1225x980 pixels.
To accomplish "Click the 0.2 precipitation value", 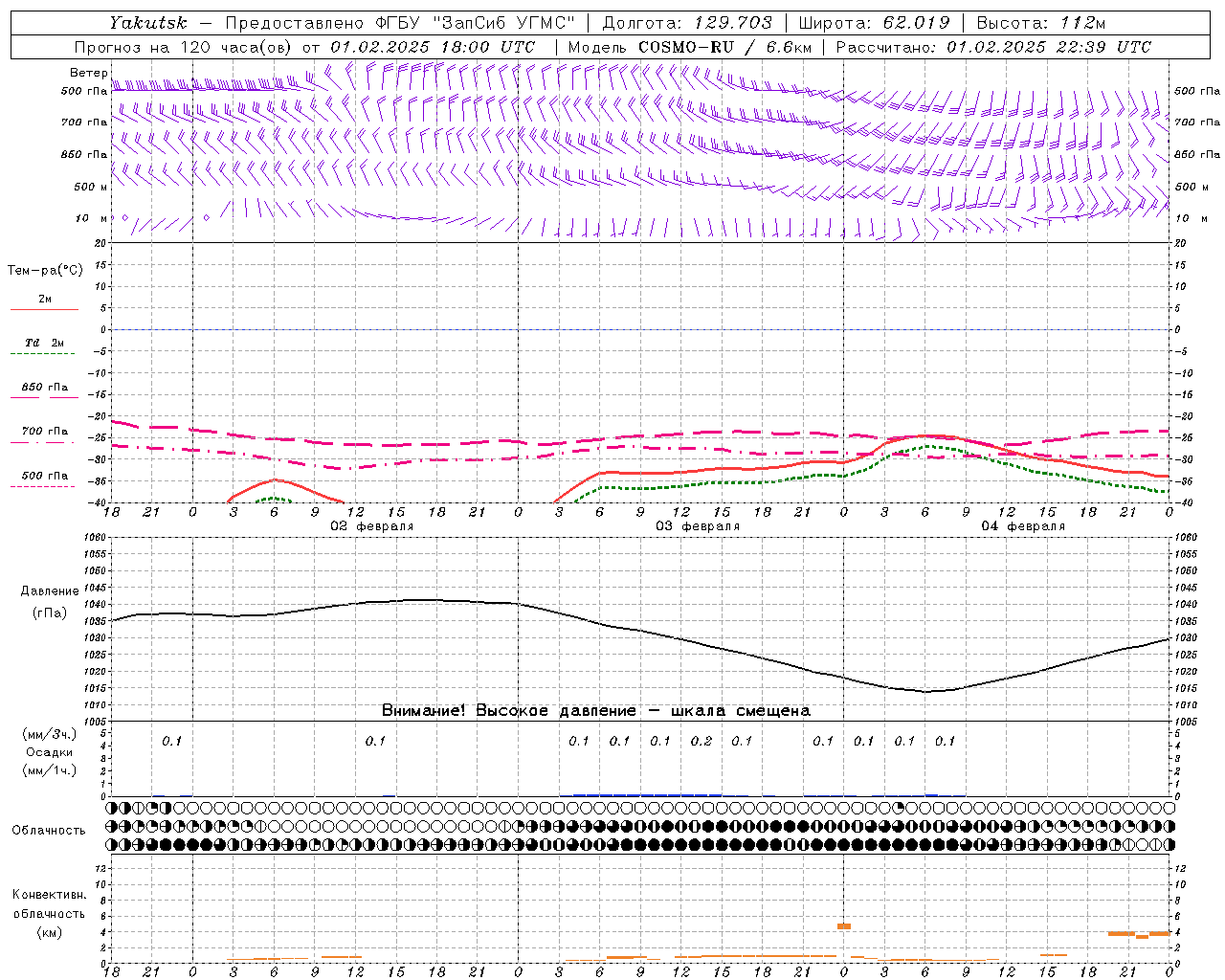I will coord(702,741).
